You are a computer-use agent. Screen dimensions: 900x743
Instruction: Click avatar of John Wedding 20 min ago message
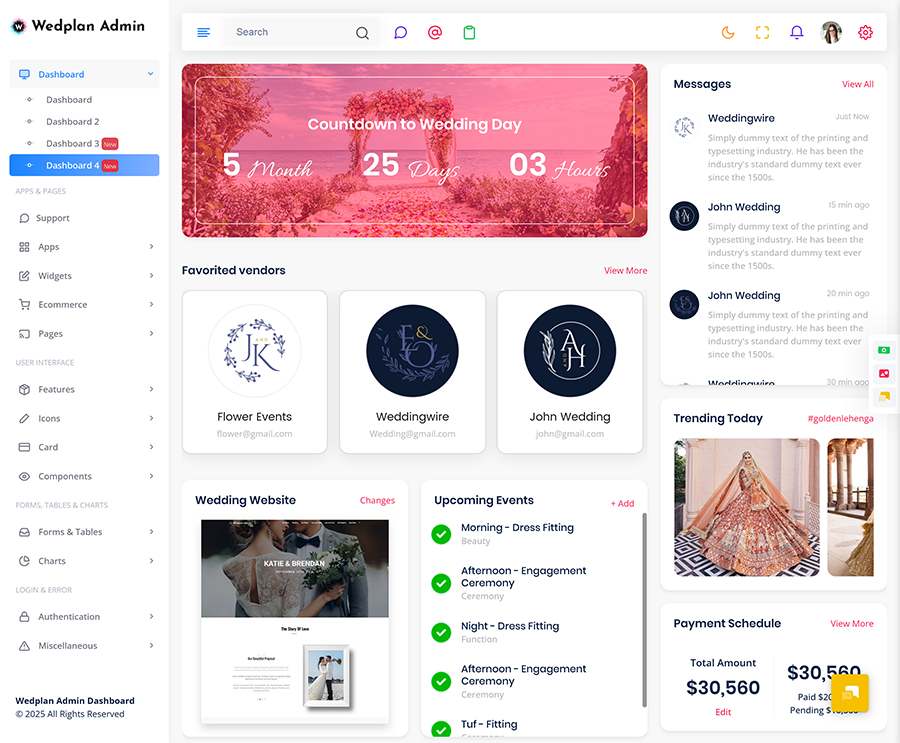click(684, 304)
